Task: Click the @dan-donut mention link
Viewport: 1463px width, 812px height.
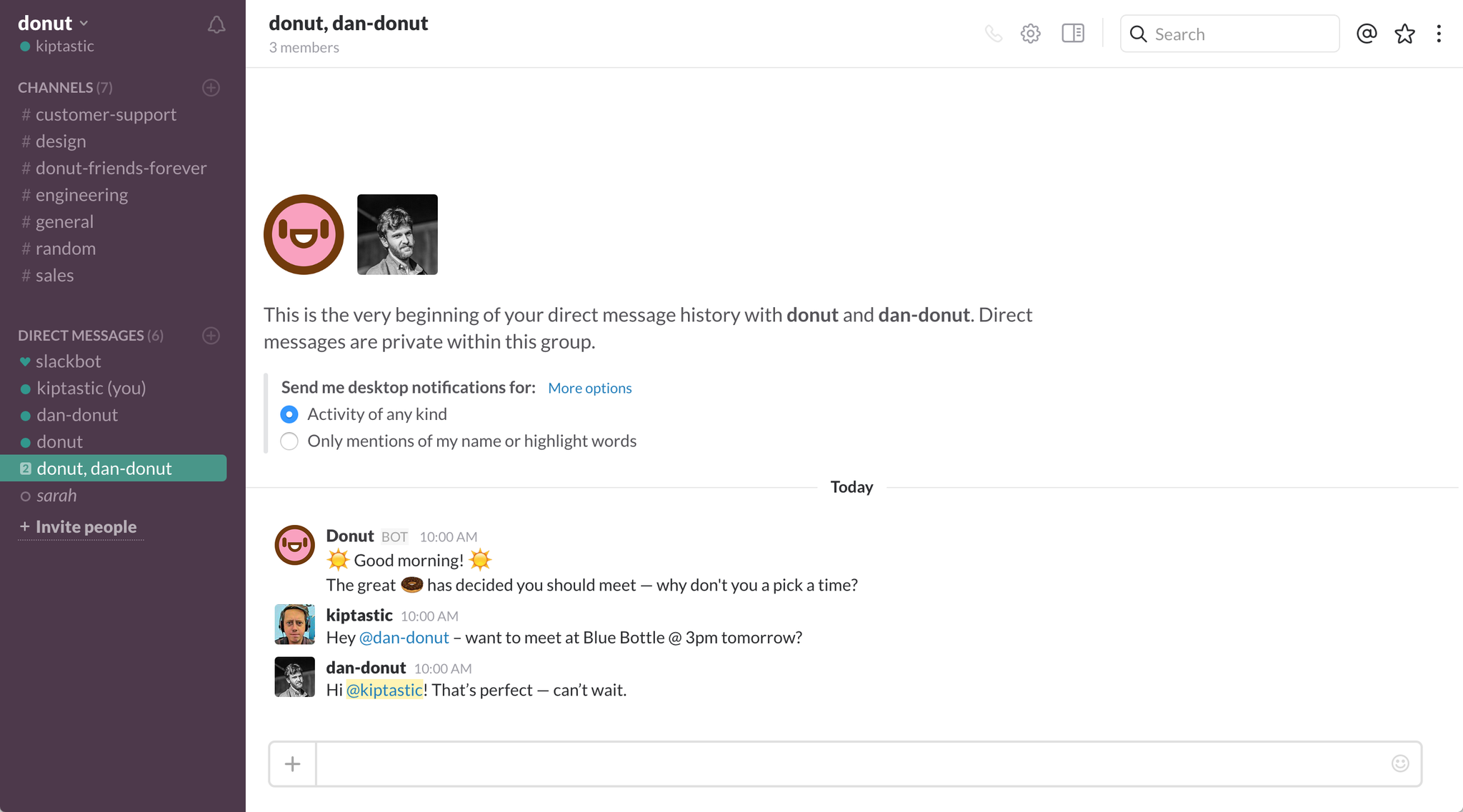Action: tap(404, 637)
